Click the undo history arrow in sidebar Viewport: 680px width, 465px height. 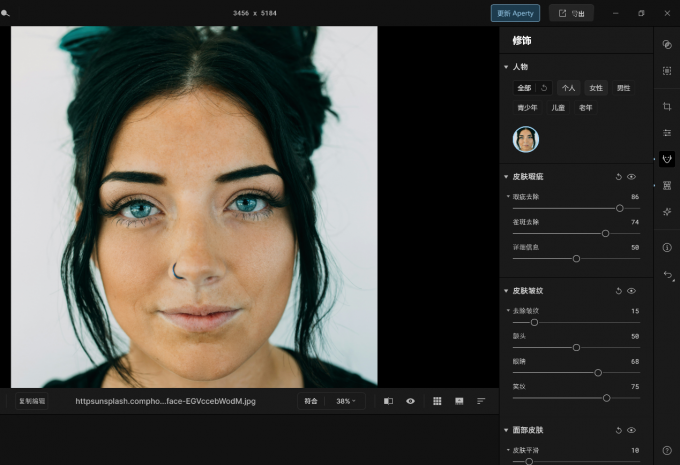coord(668,275)
